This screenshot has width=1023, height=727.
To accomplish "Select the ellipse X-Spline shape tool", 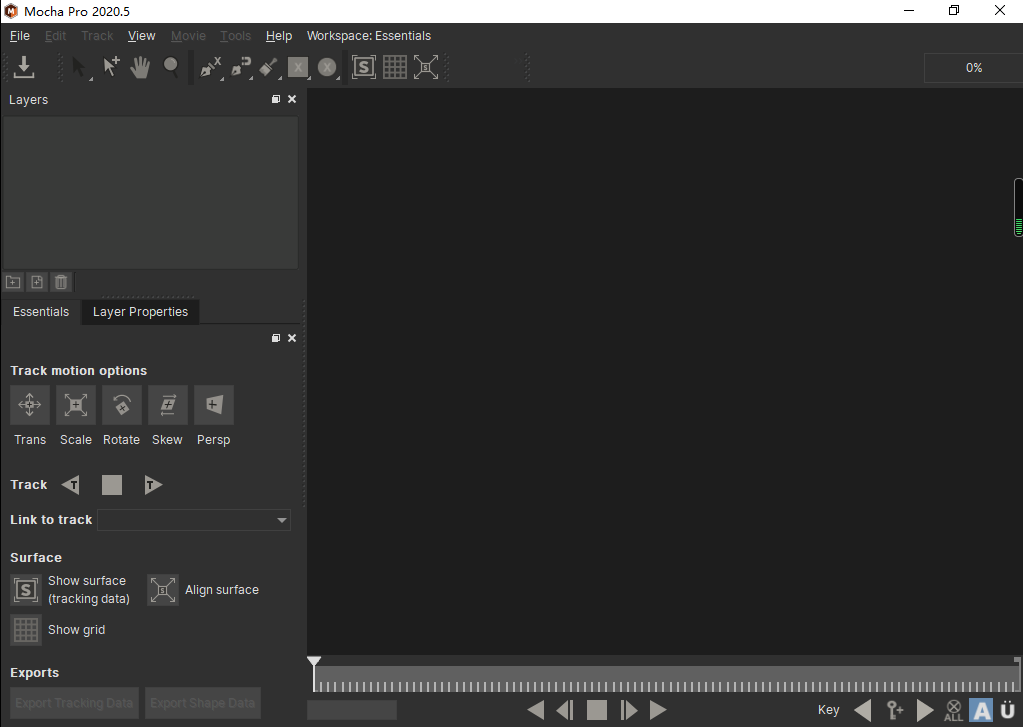I will point(327,67).
